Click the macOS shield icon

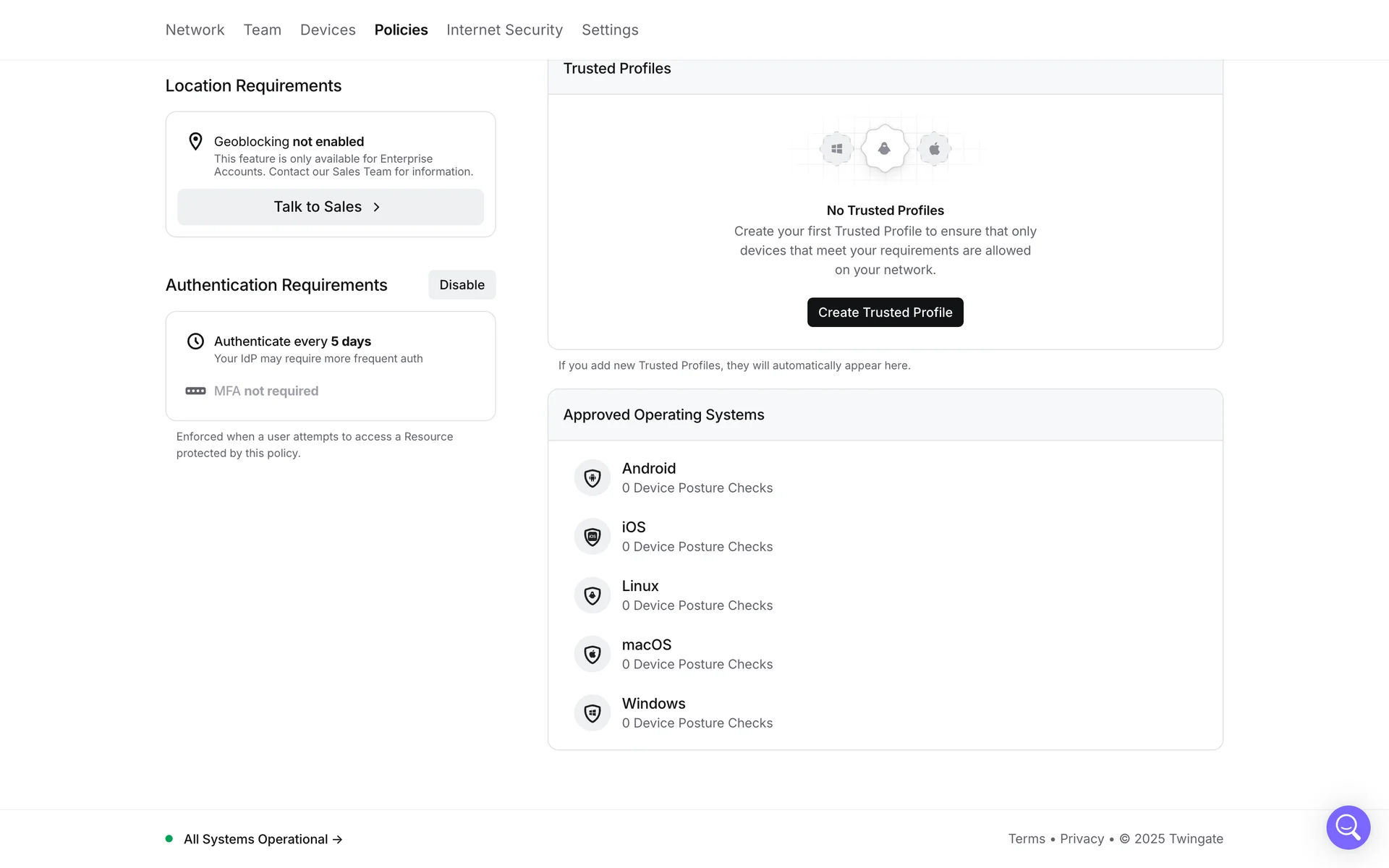592,654
